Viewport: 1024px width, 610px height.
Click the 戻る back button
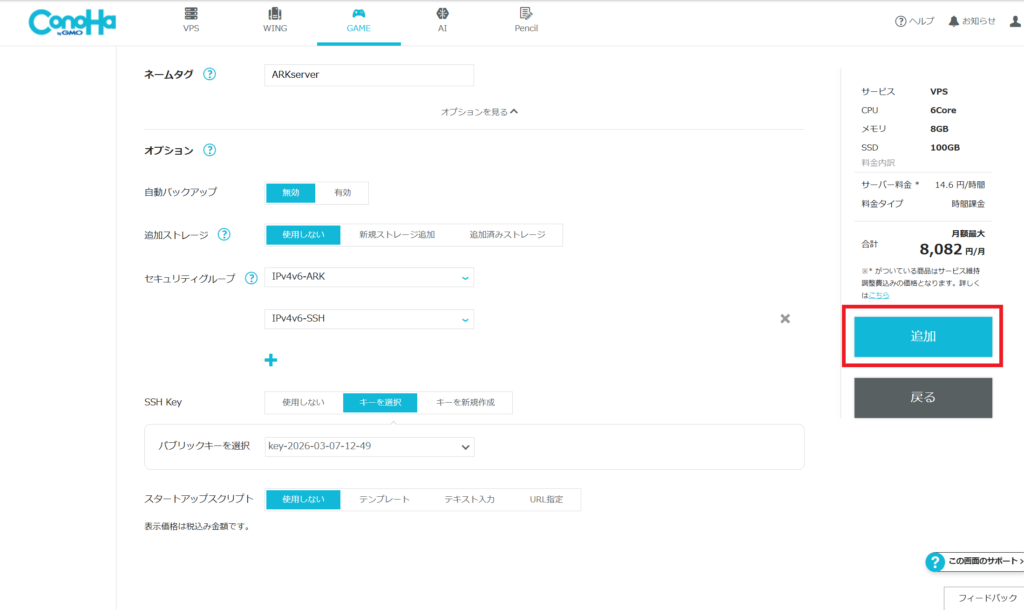pyautogui.click(x=922, y=397)
